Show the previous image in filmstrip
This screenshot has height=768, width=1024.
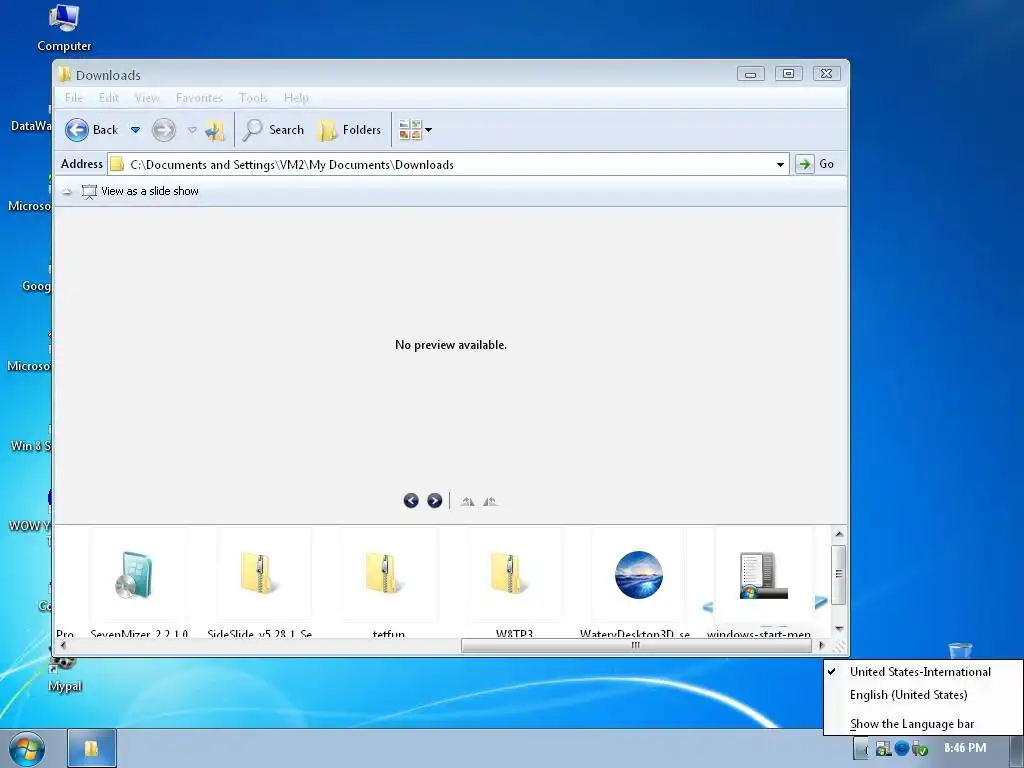pyautogui.click(x=411, y=501)
